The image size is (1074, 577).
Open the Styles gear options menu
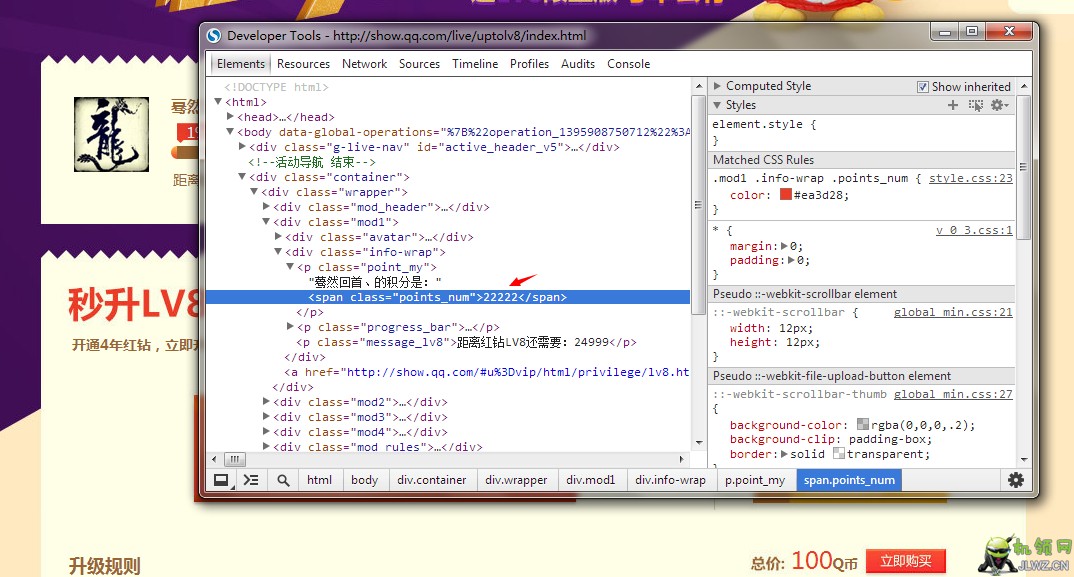(x=999, y=105)
